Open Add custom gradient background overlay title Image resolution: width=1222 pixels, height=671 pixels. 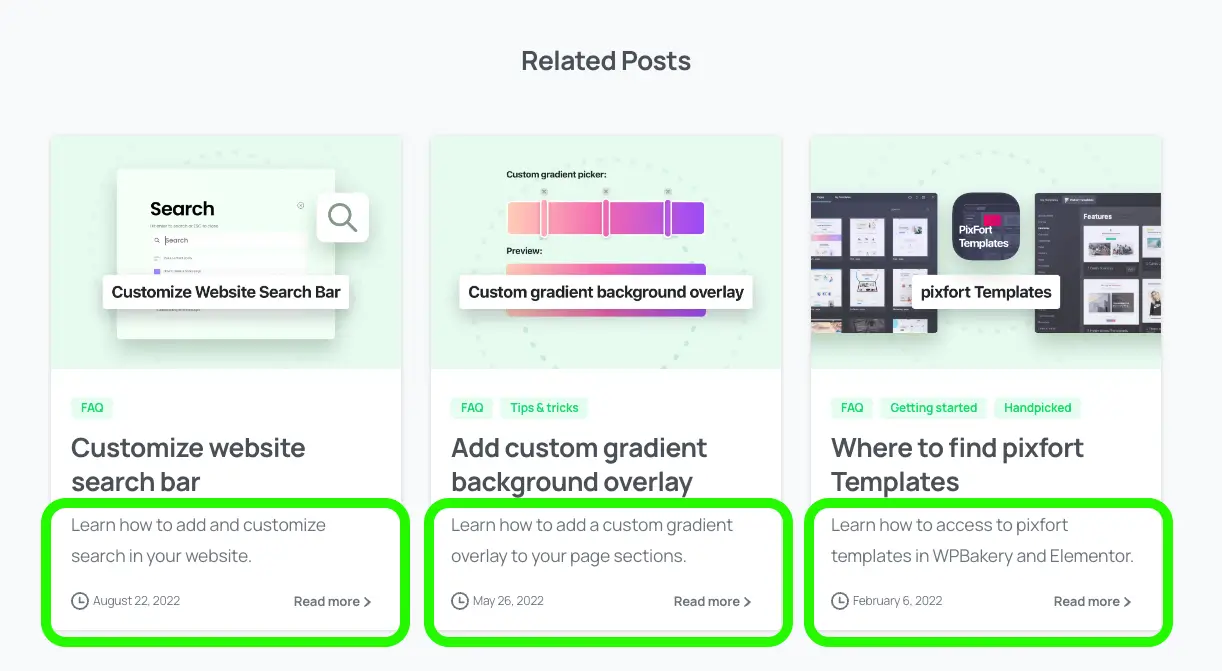579,465
